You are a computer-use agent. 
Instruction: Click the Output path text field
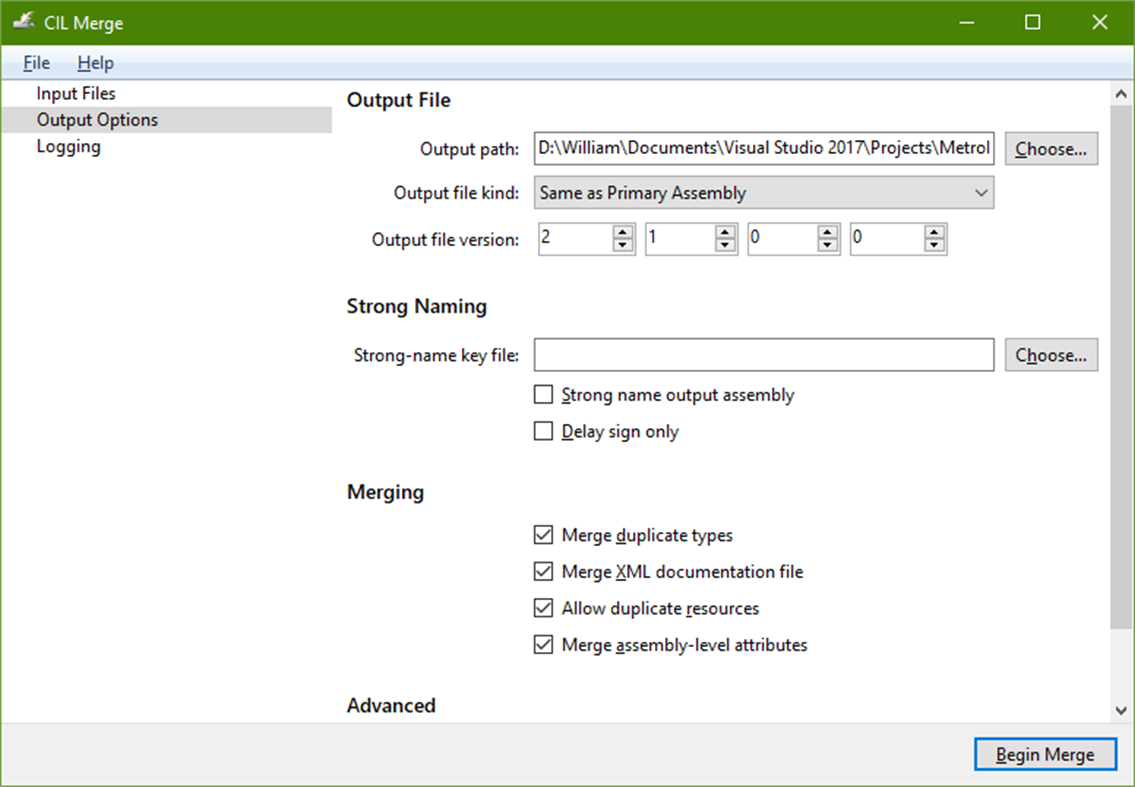tap(764, 148)
